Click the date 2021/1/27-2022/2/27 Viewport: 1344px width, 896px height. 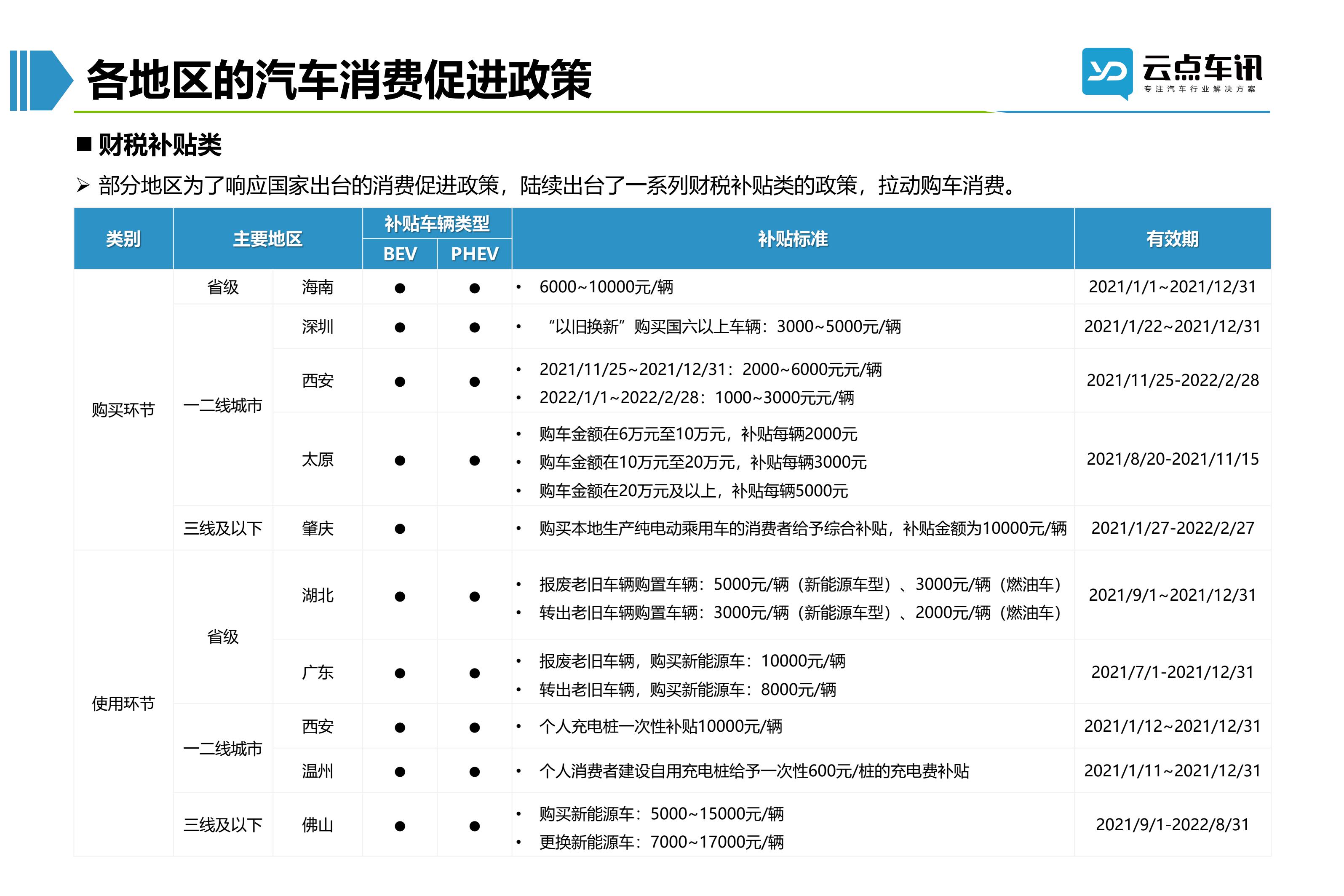coord(1173,528)
